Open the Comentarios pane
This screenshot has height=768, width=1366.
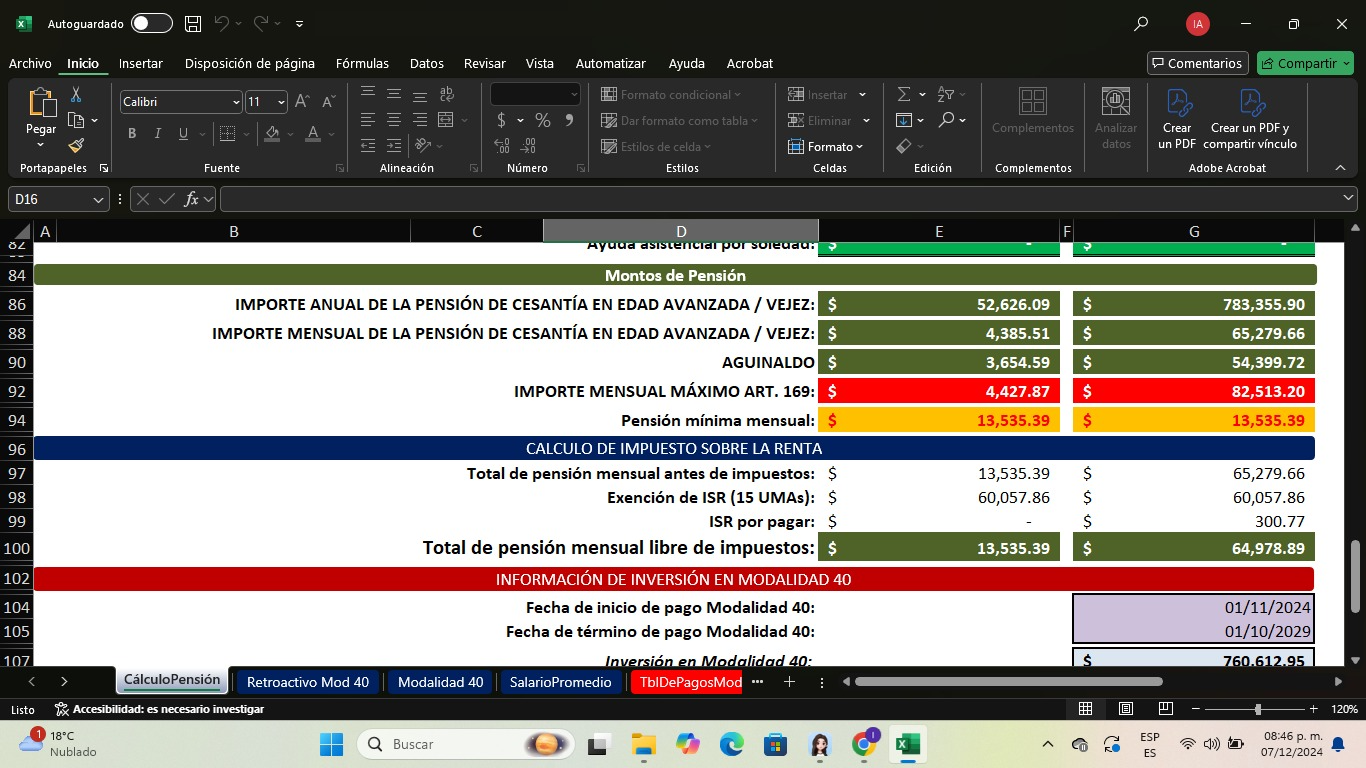(1197, 63)
